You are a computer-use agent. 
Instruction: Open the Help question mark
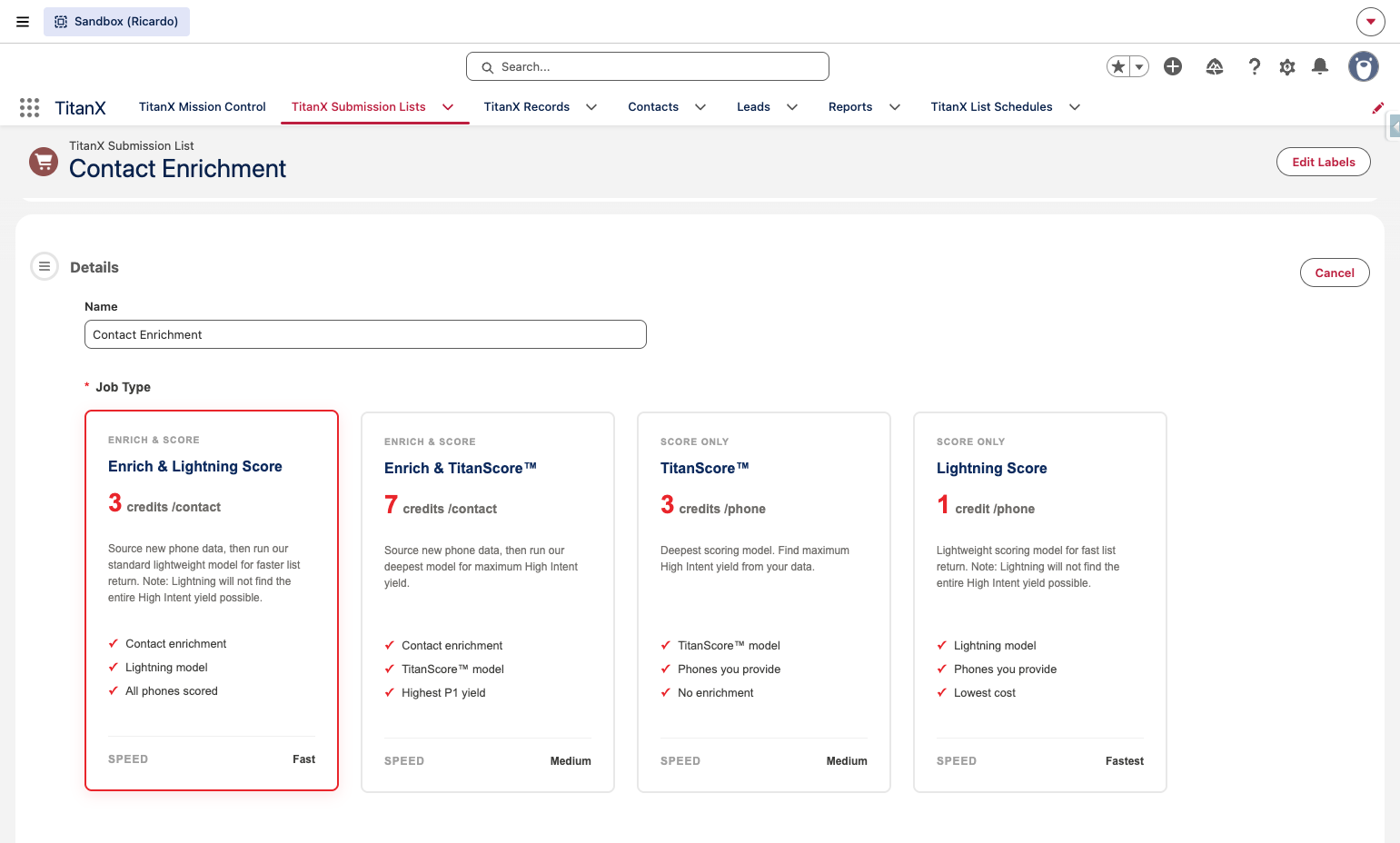(x=1255, y=66)
